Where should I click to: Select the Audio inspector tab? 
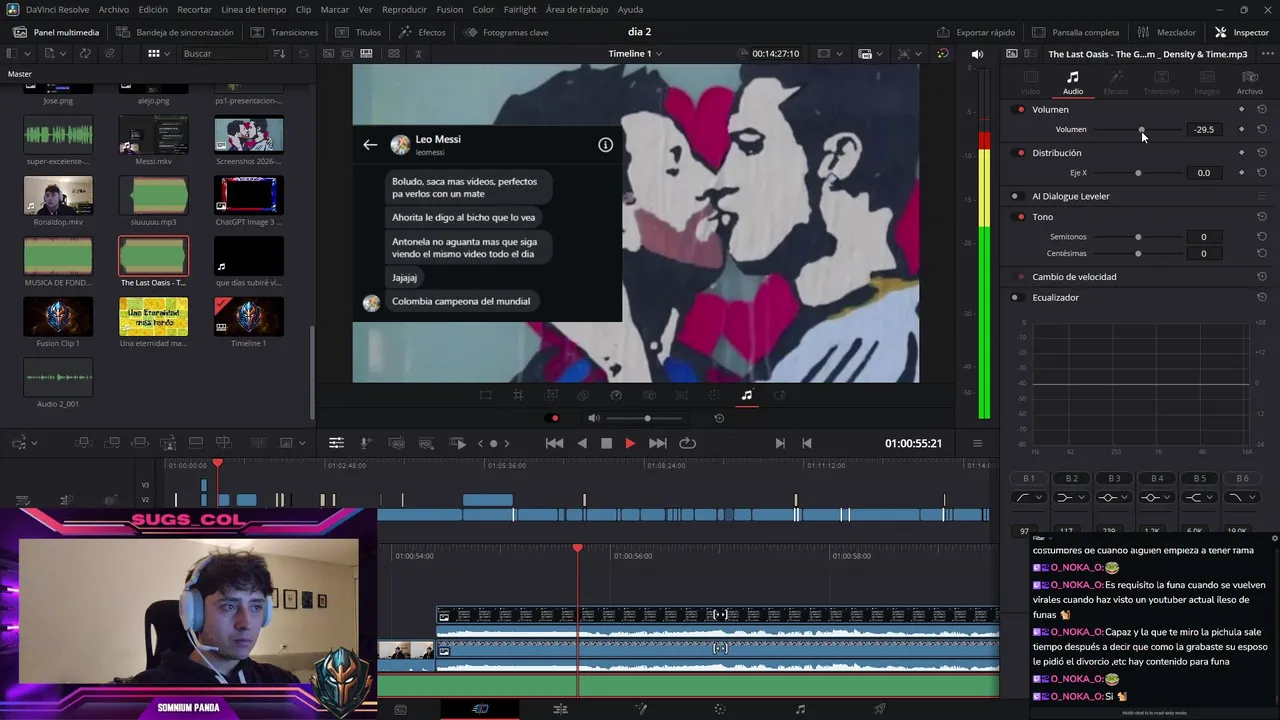coord(1072,82)
